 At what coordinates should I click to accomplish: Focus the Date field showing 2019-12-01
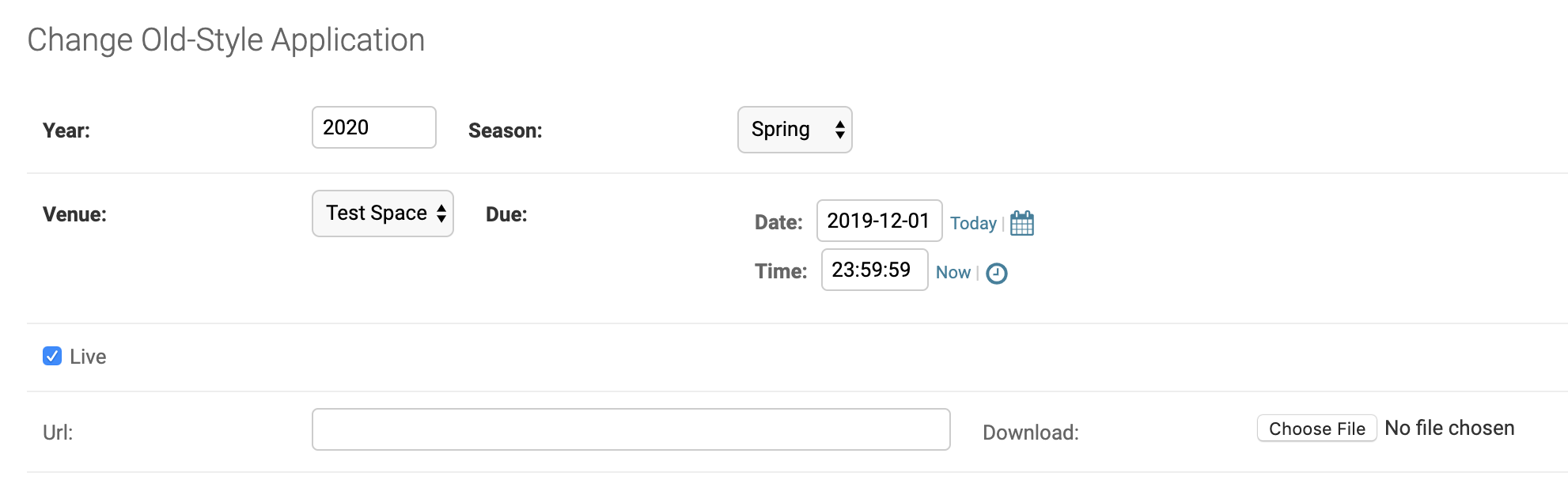879,221
